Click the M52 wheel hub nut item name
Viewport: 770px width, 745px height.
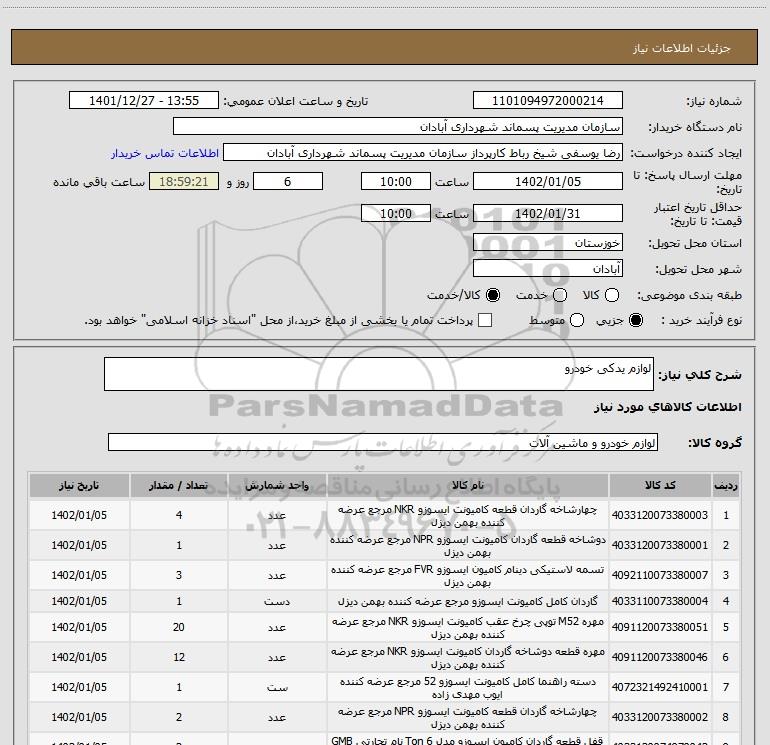click(x=468, y=628)
